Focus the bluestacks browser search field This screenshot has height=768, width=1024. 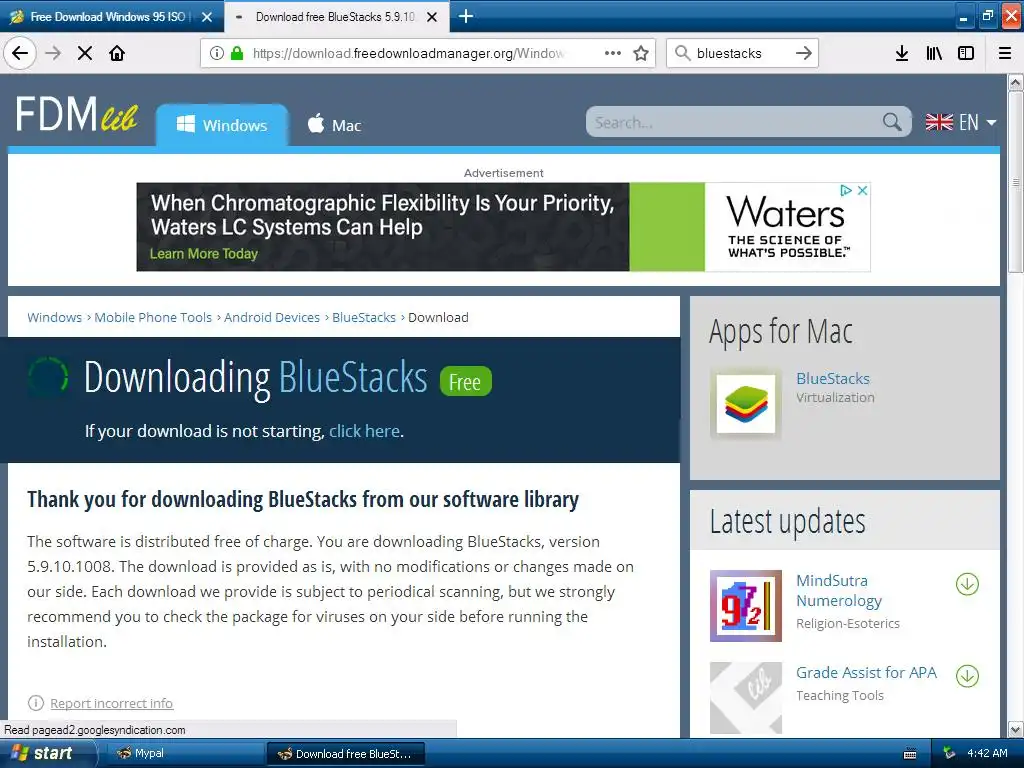pos(741,53)
